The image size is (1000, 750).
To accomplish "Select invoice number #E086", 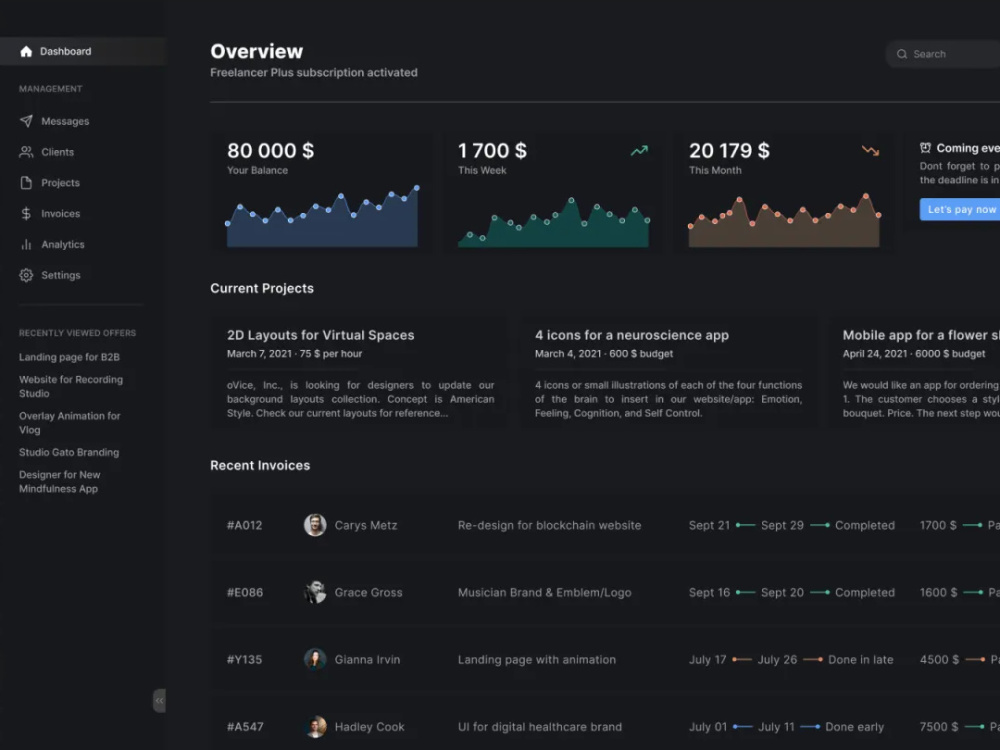I will click(245, 592).
